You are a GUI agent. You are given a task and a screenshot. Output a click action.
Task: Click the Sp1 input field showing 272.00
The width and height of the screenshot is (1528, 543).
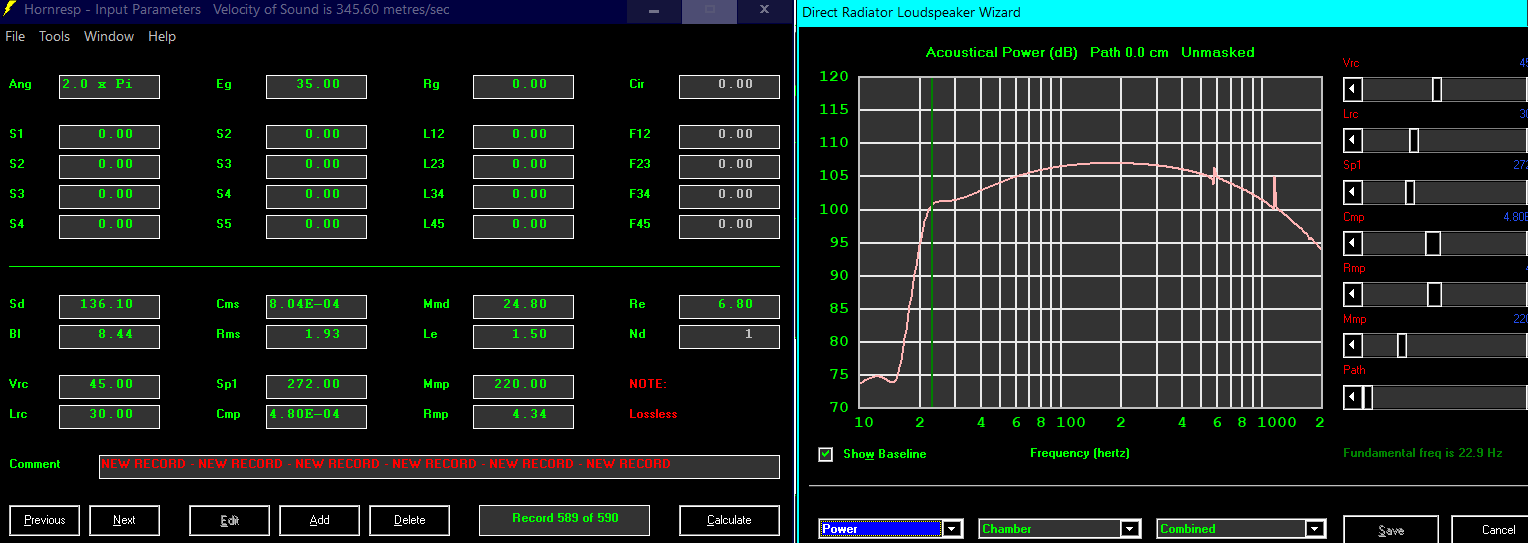[x=316, y=386]
